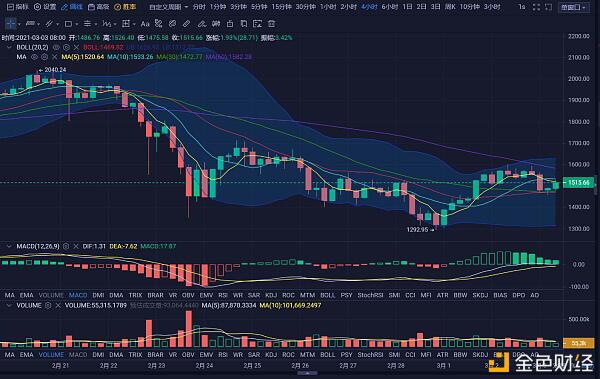Image resolution: width=600 pixels, height=379 pixels.
Task: Collapse the VOLUME indicator chevron
Action: pos(9,305)
